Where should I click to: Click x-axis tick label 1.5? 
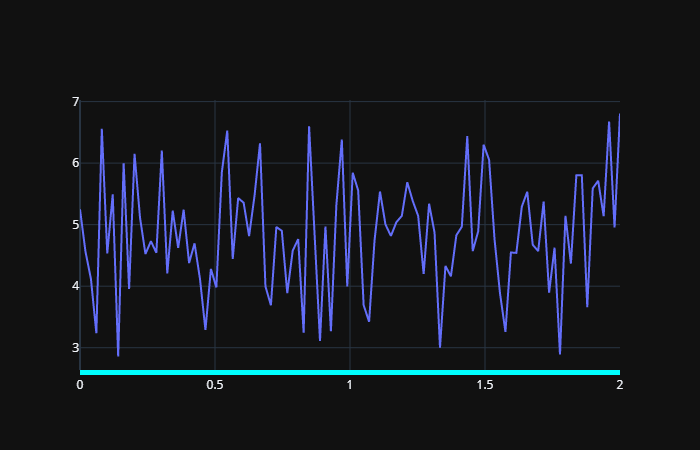point(485,385)
